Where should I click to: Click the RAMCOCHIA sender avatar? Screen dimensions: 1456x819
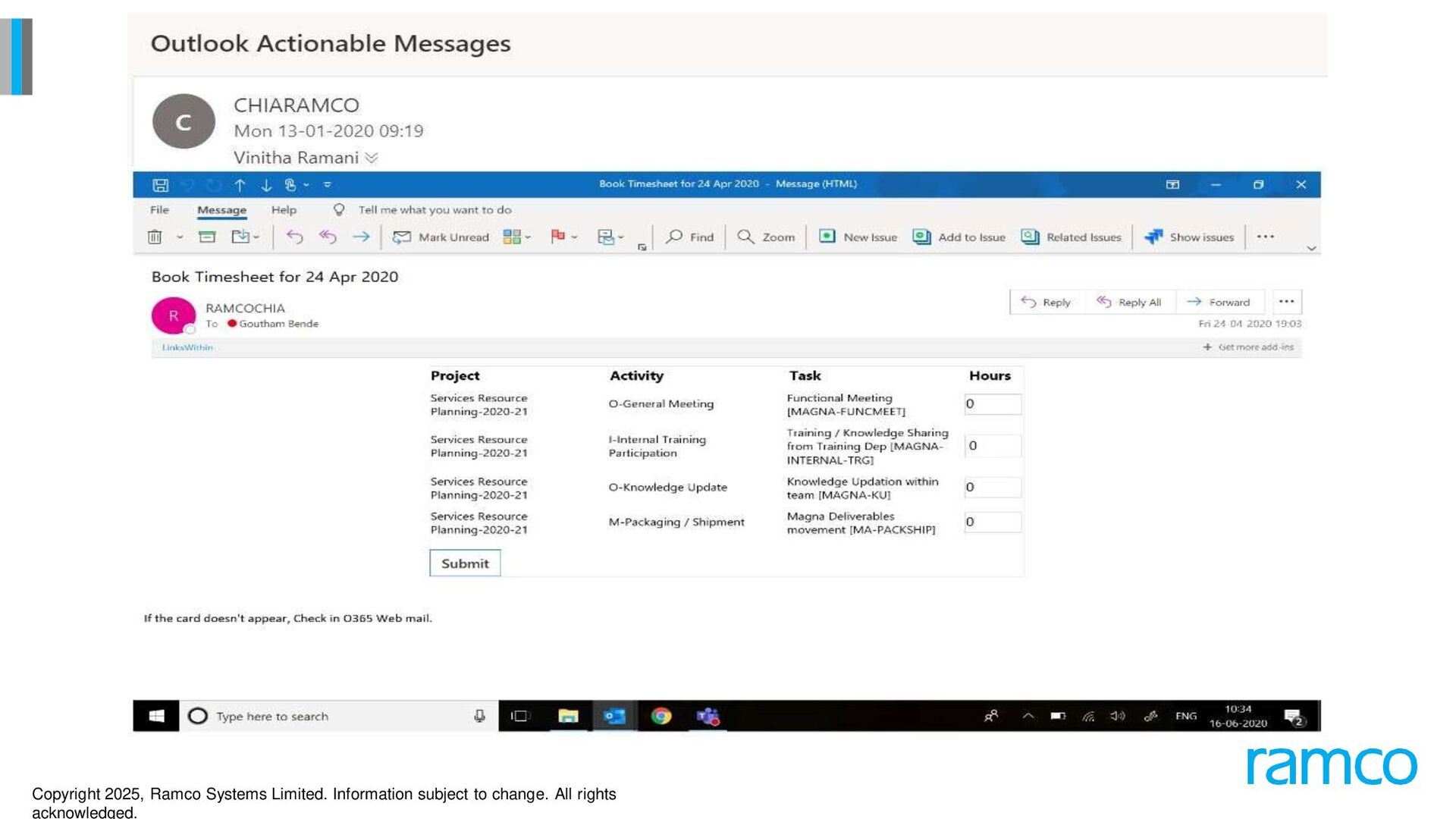point(174,315)
